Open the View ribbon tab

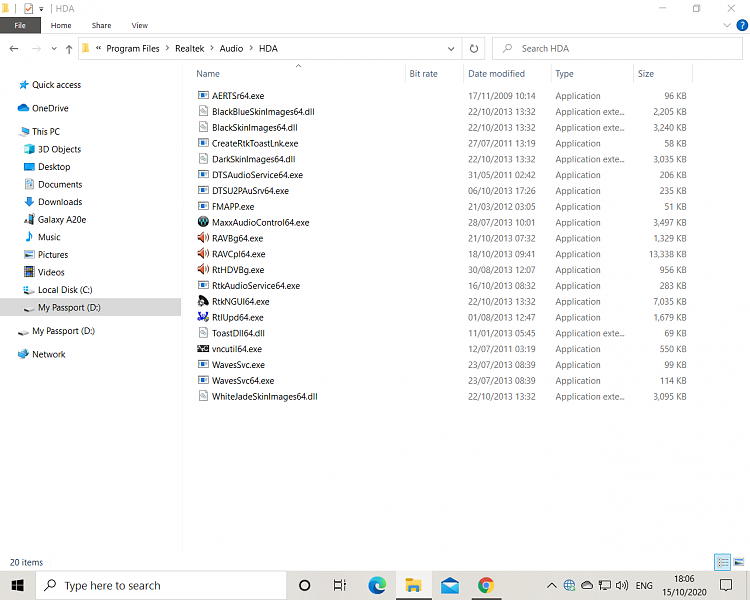click(140, 25)
